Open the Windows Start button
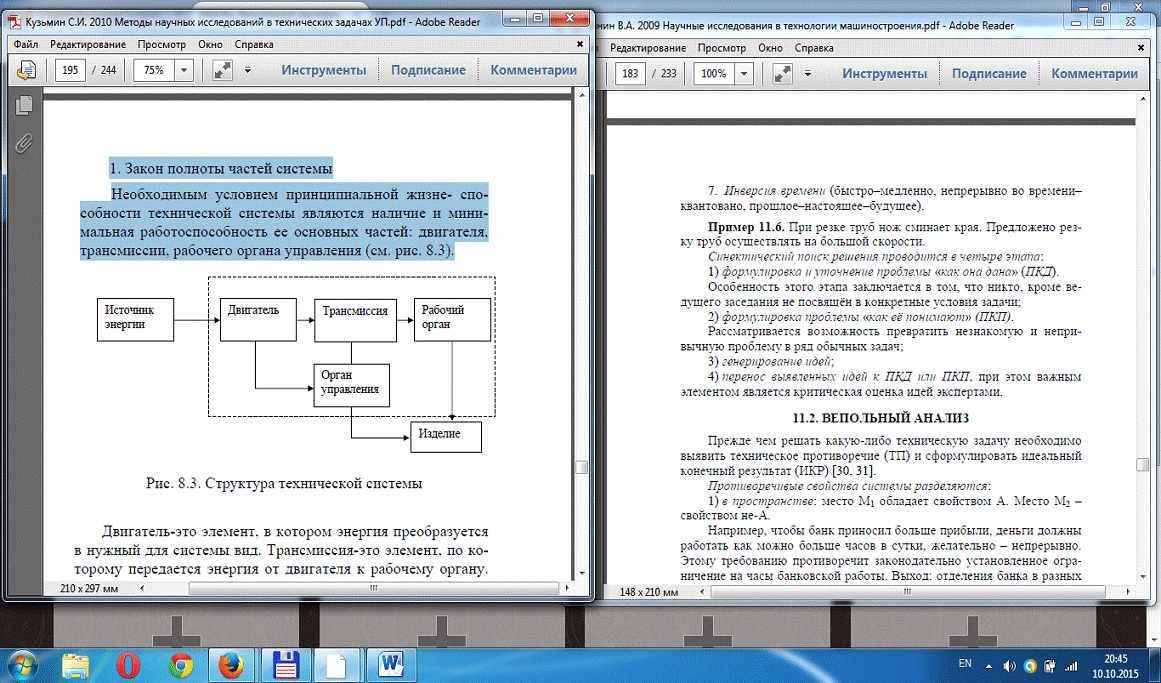The width and height of the screenshot is (1161, 683). point(22,664)
